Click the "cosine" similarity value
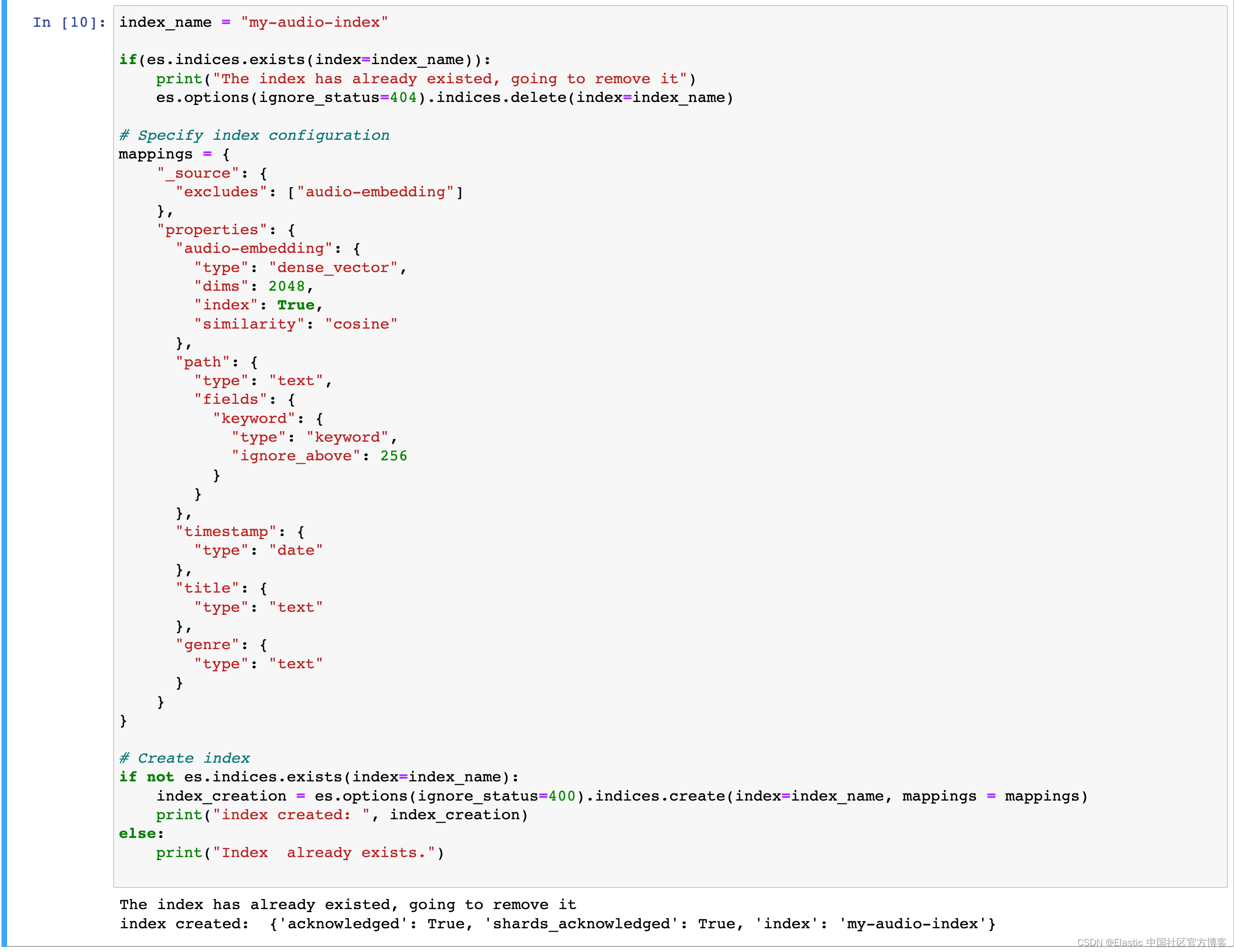The image size is (1234, 952). [361, 324]
